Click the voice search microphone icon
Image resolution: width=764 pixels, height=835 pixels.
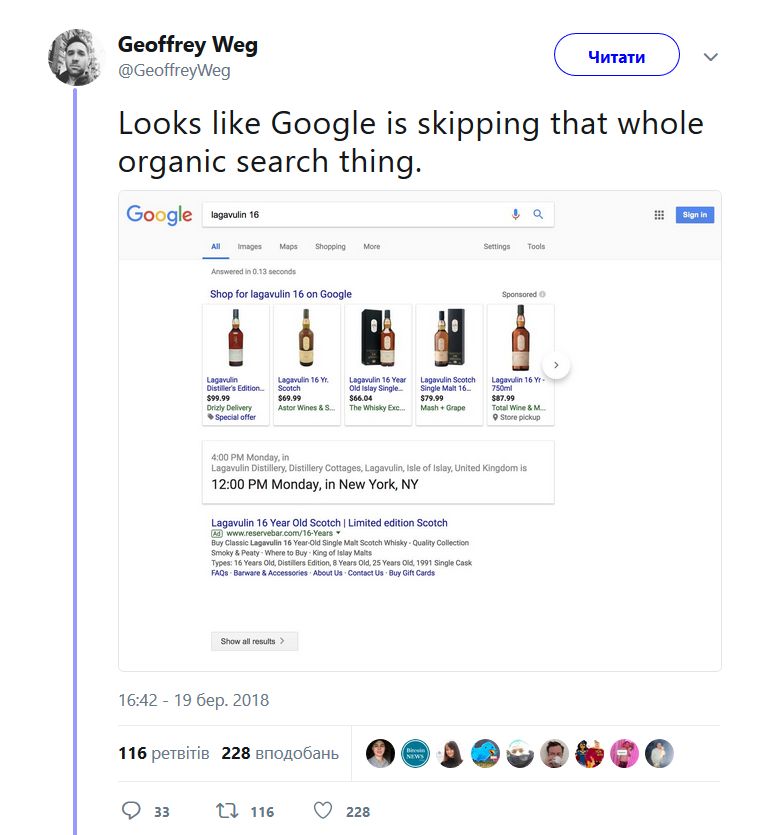516,214
